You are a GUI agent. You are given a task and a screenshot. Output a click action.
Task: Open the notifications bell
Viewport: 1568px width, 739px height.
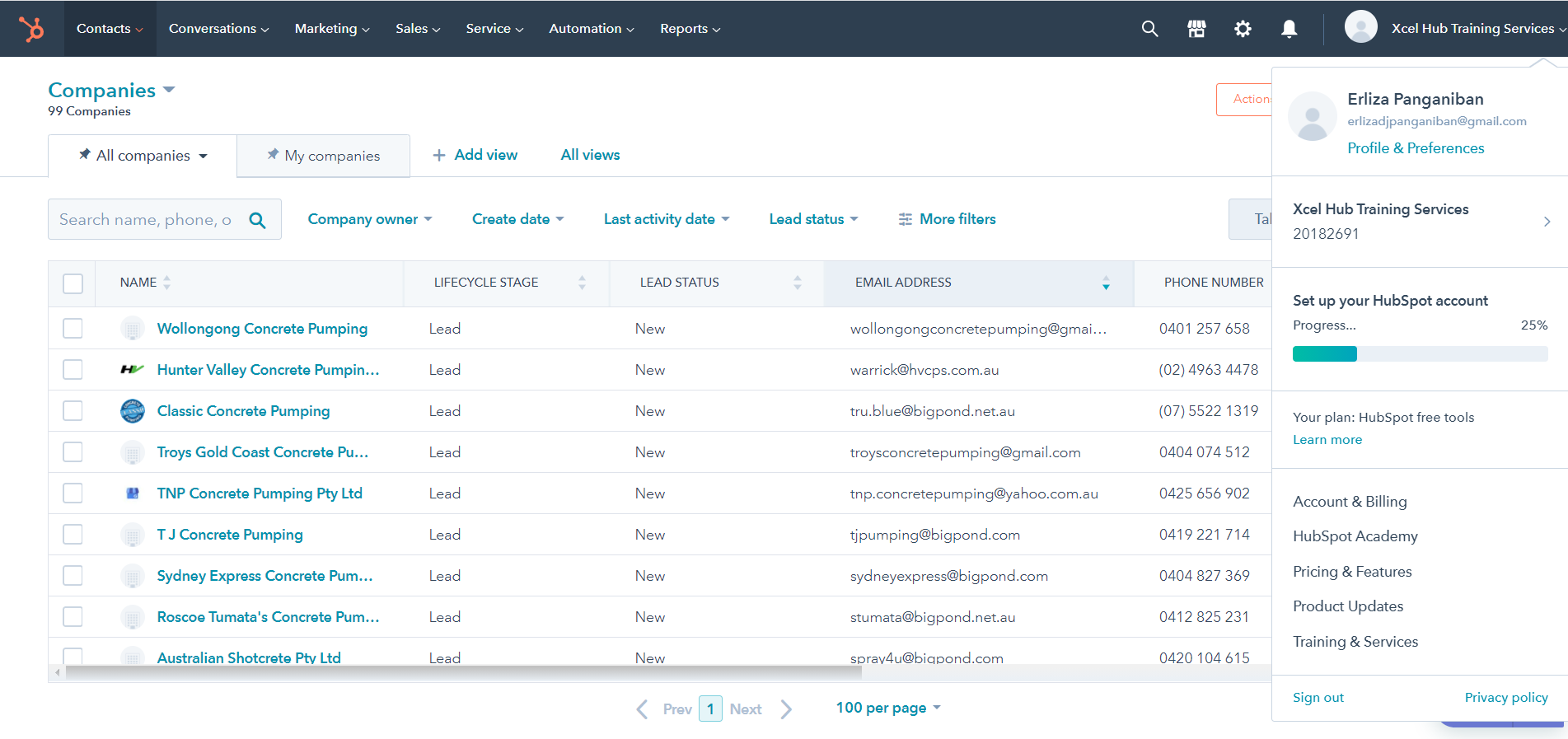[1290, 29]
